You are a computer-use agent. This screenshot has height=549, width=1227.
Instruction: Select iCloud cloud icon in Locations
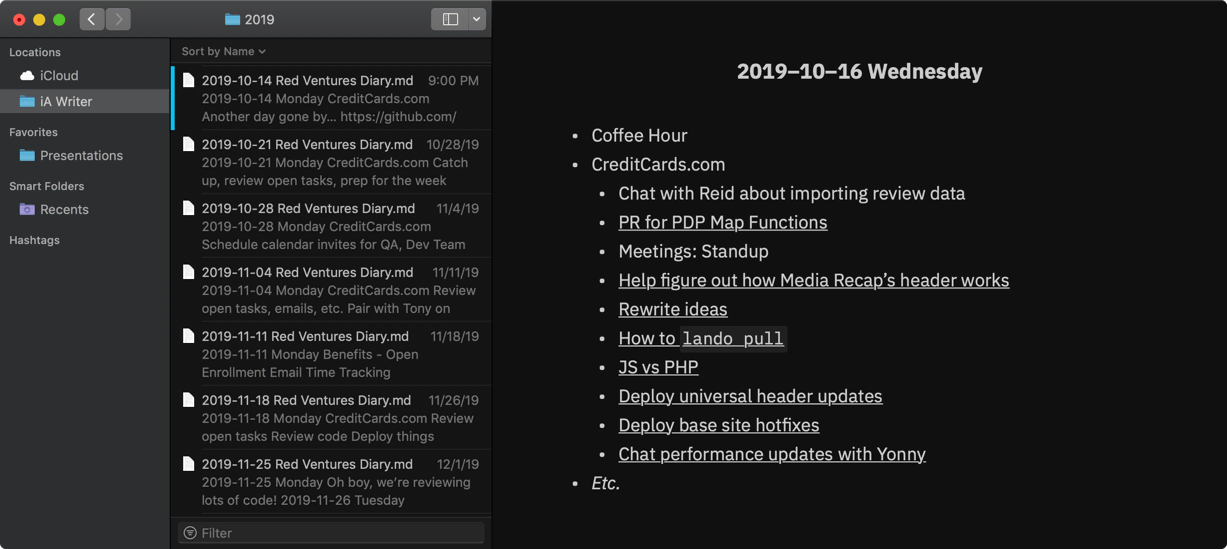pos(27,75)
